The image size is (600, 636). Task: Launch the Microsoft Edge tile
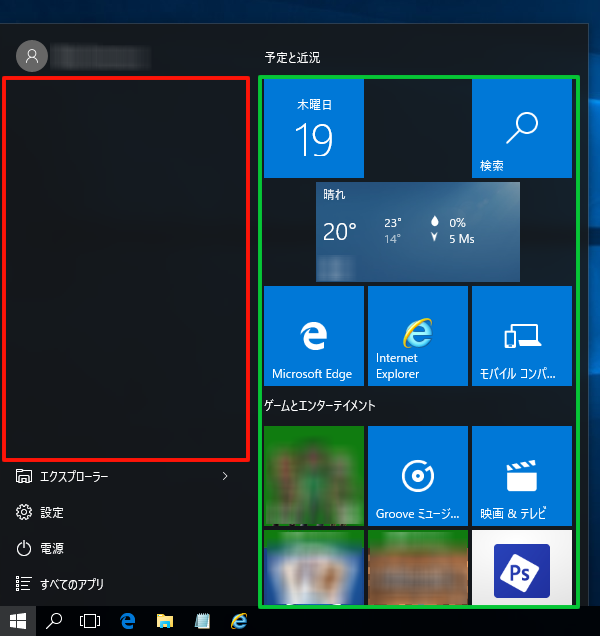[314, 336]
